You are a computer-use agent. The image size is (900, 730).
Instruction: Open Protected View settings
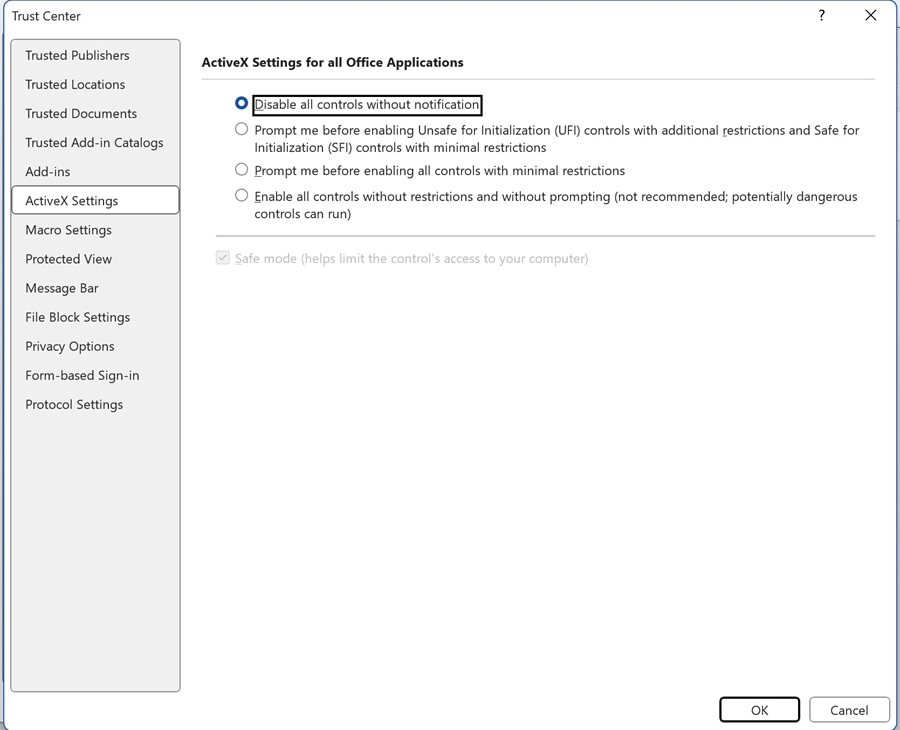pos(68,258)
